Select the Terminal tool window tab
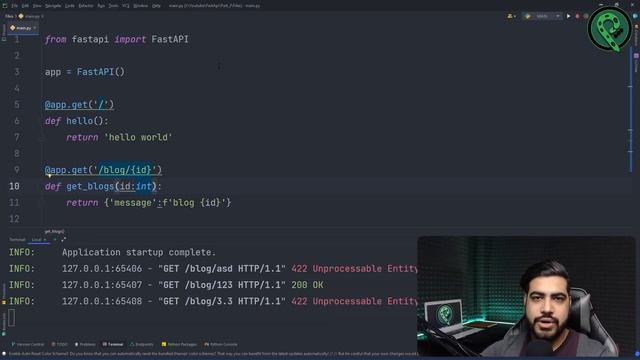The image size is (640, 360). (x=113, y=344)
